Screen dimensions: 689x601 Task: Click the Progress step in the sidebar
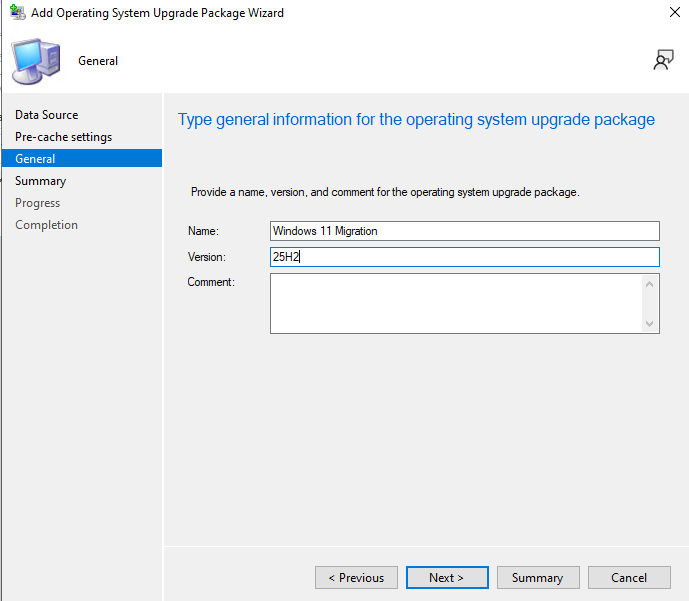(37, 203)
